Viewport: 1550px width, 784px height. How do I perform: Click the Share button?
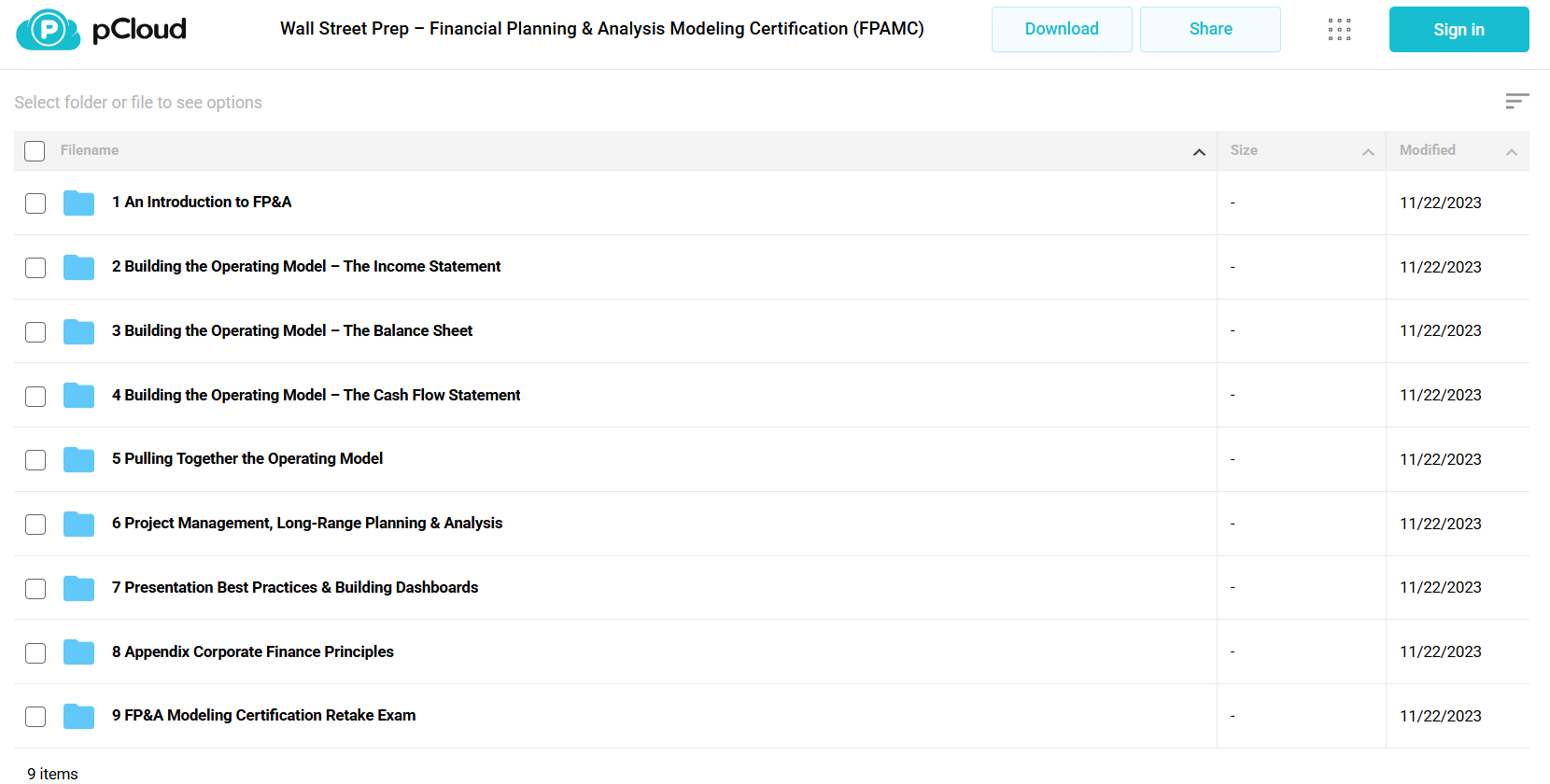click(1210, 29)
